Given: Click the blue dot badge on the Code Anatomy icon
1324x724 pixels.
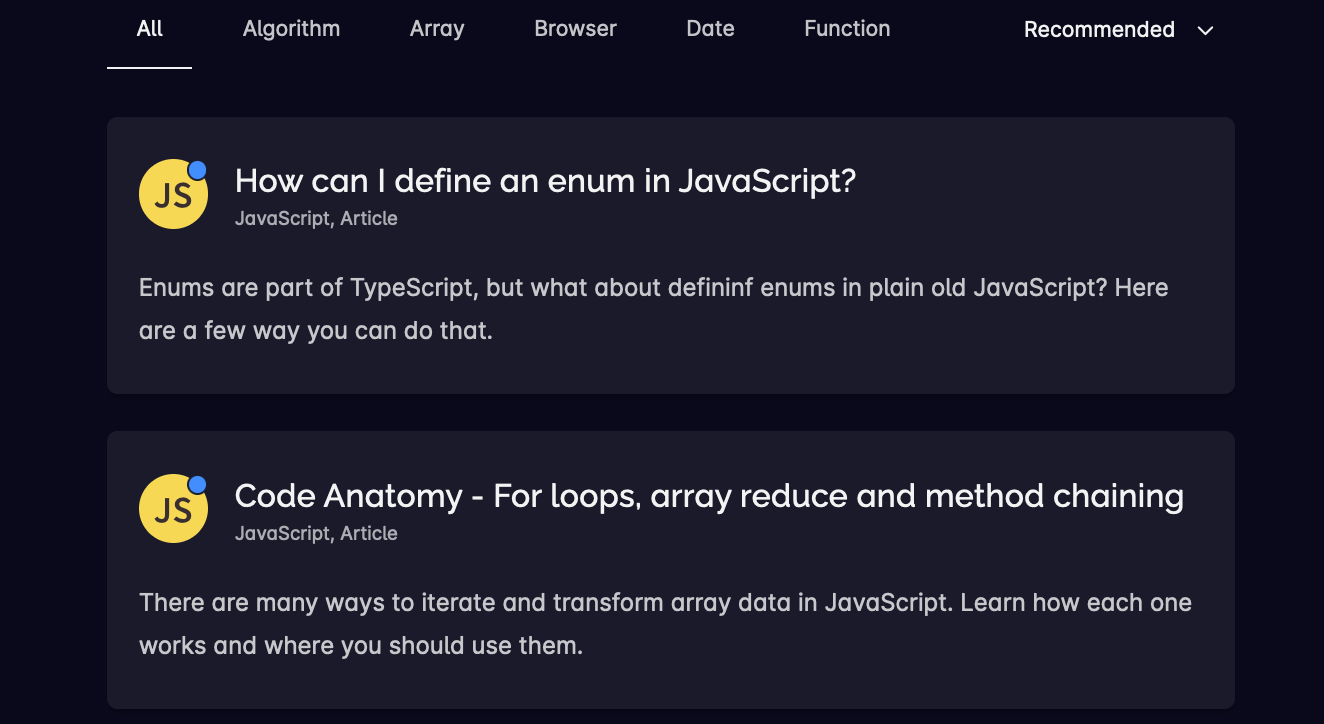Looking at the screenshot, I should point(198,485).
